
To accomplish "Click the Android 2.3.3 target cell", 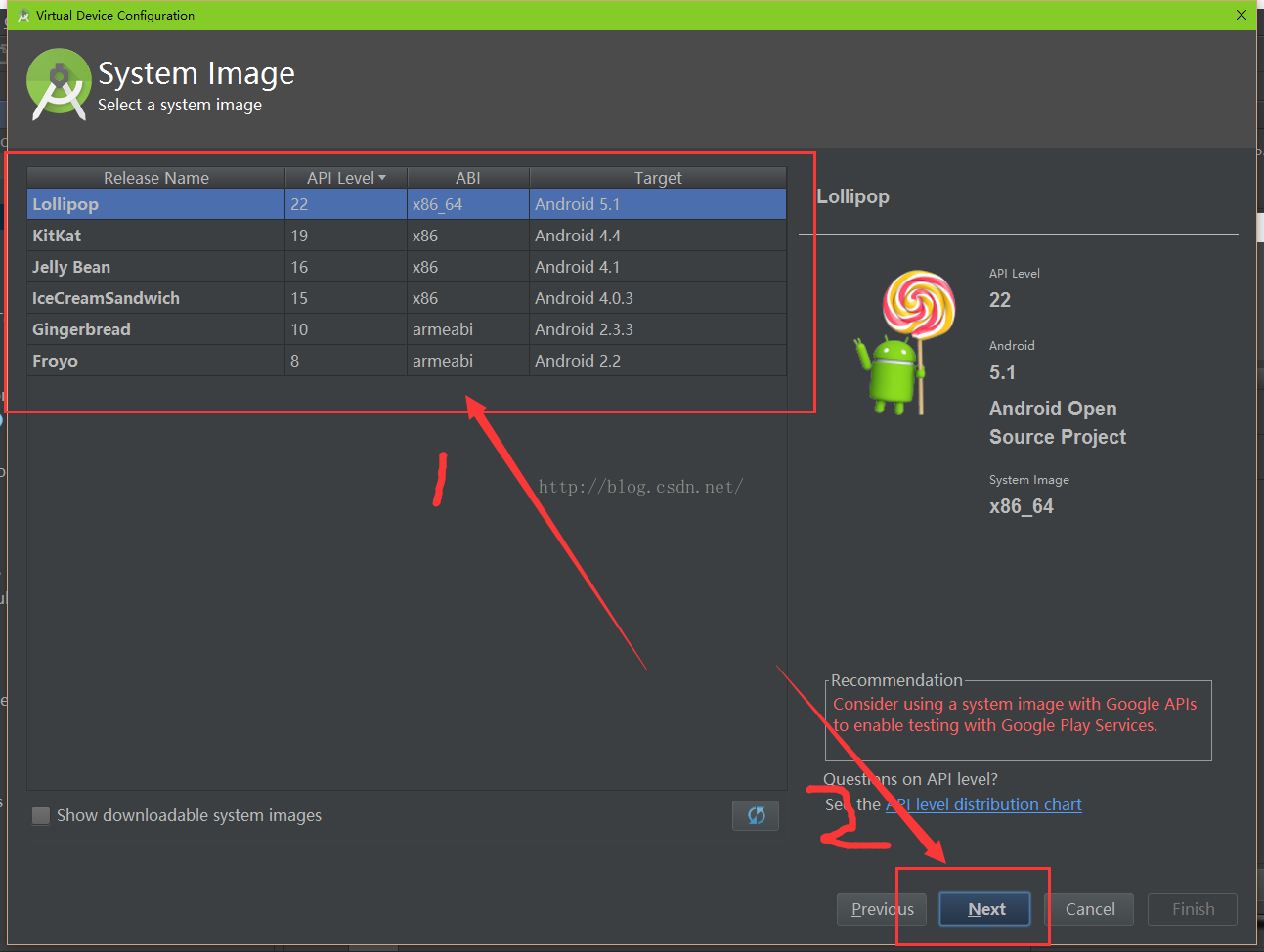I will pyautogui.click(x=658, y=329).
